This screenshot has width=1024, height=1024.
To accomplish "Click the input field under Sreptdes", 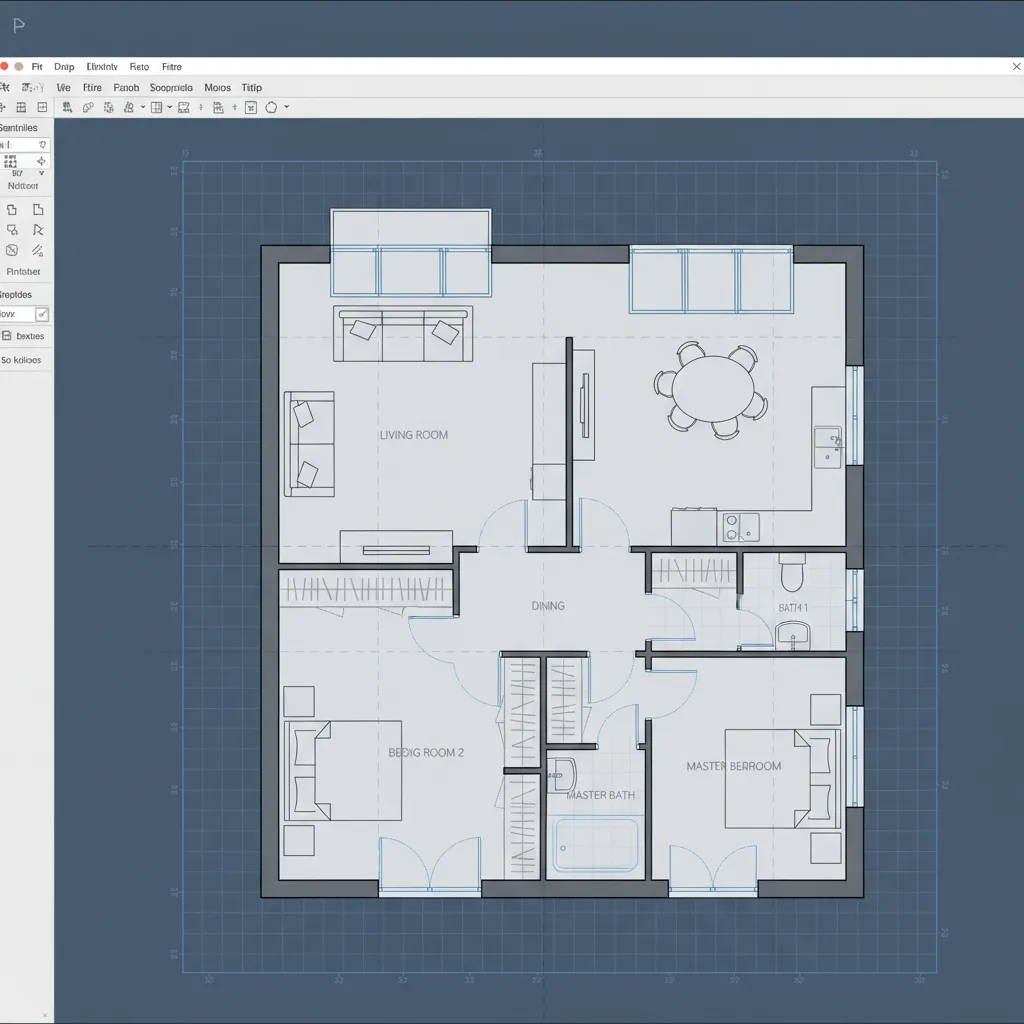I will 17,314.
